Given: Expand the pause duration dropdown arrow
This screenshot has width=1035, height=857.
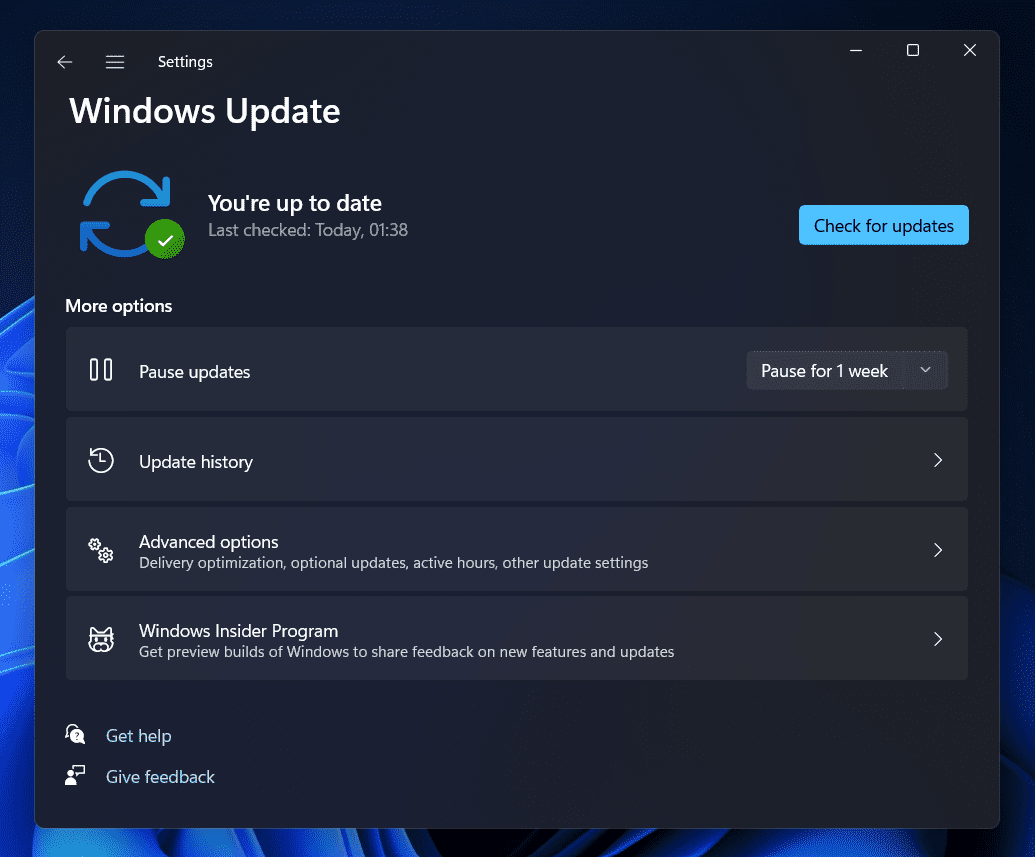Looking at the screenshot, I should (925, 371).
